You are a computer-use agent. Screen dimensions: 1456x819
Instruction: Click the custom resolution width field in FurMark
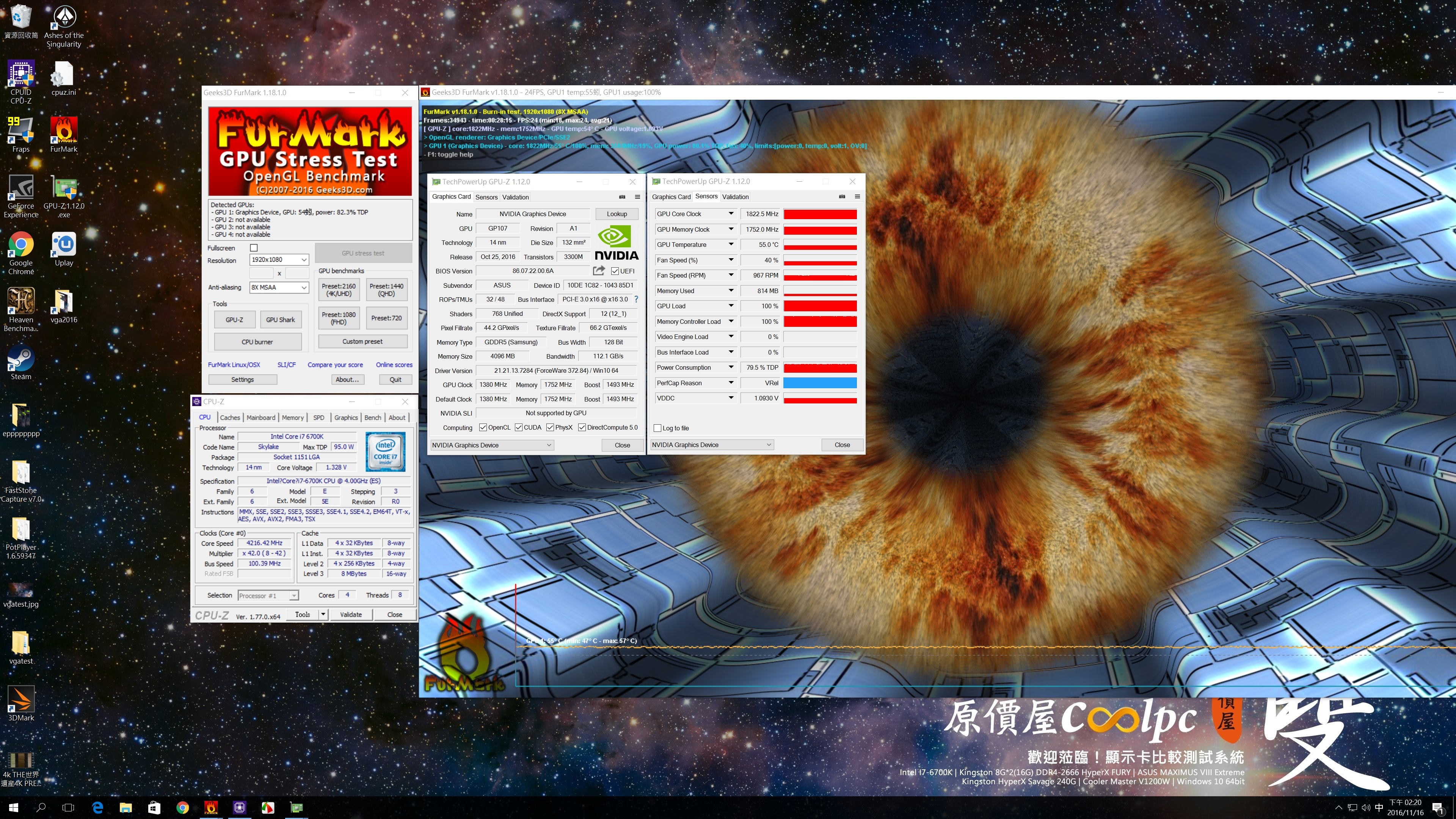click(x=261, y=273)
